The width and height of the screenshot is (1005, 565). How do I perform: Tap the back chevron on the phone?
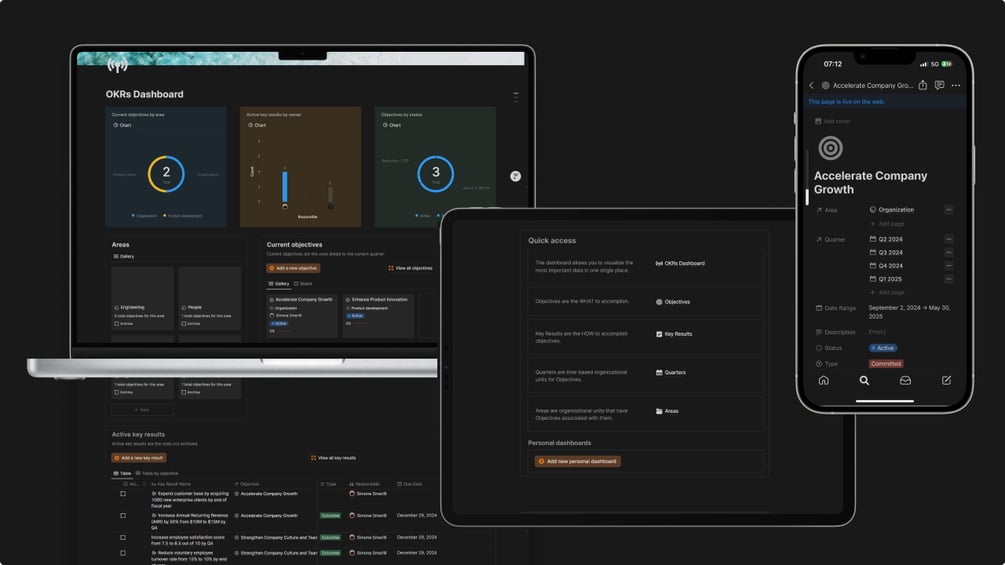811,85
